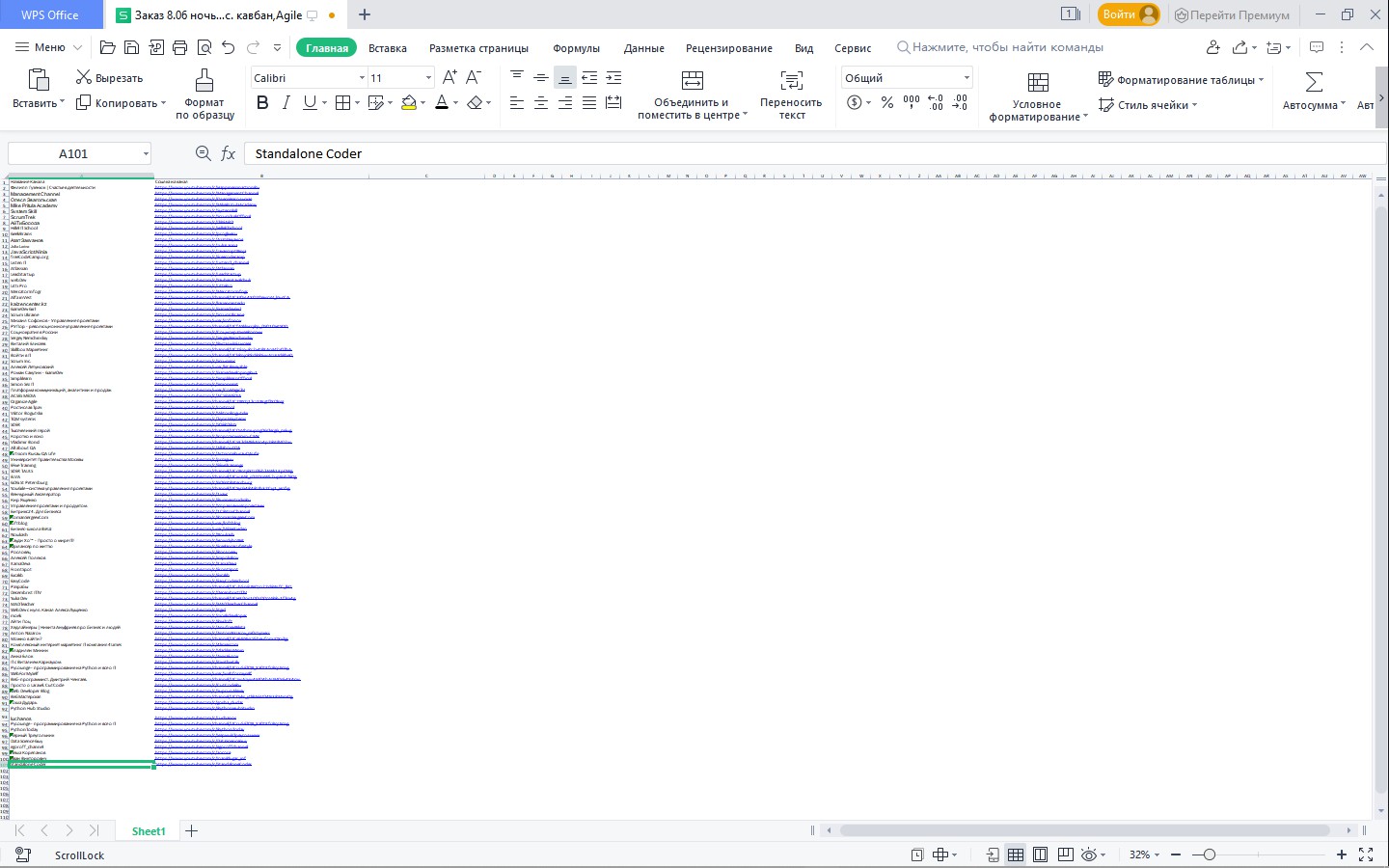The image size is (1389, 868).
Task: Switch to page layout view in status bar
Action: (1040, 854)
